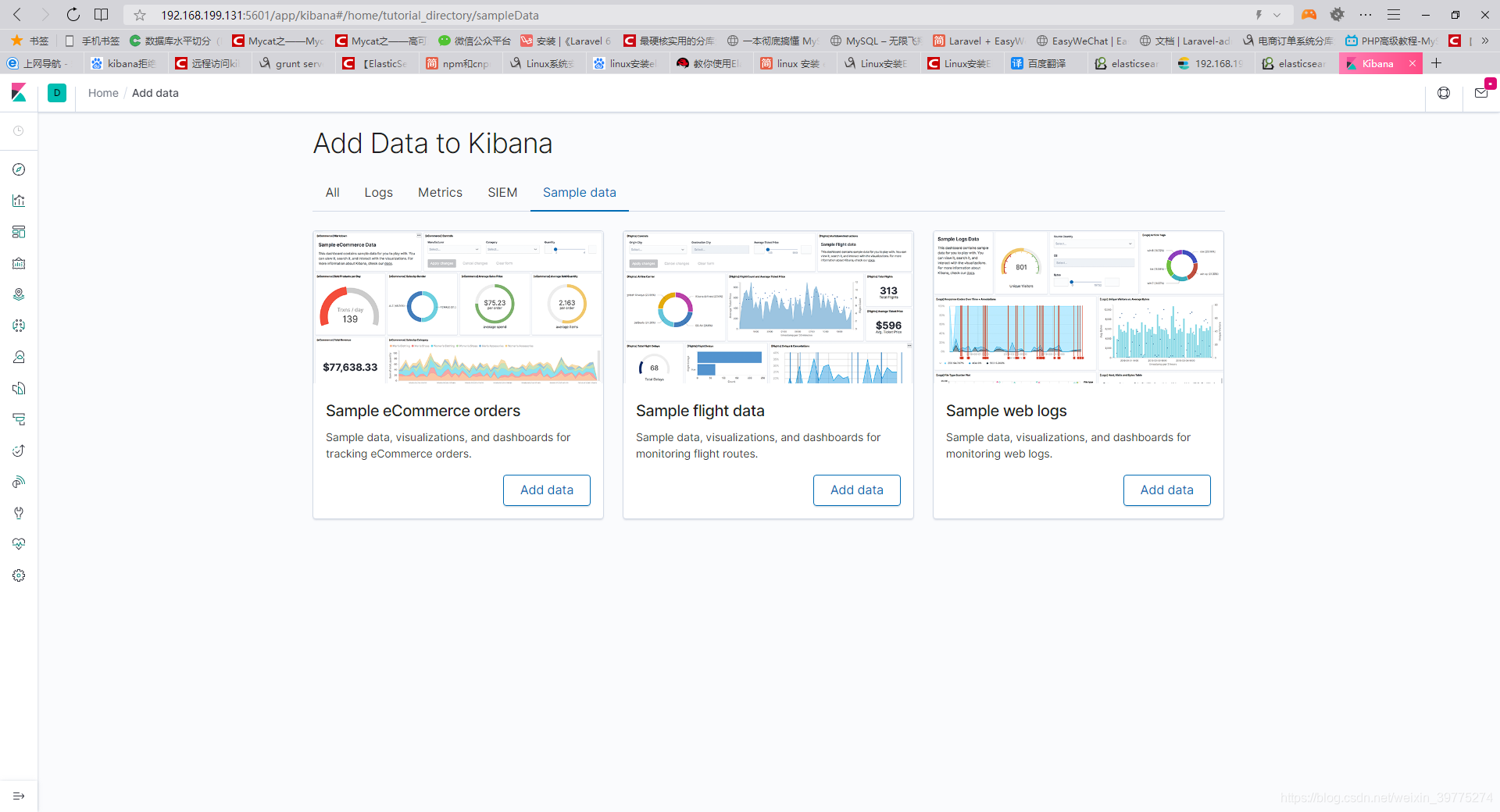Open browser reading mode book icon
Image resolution: width=1500 pixels, height=812 pixels.
coord(102,15)
